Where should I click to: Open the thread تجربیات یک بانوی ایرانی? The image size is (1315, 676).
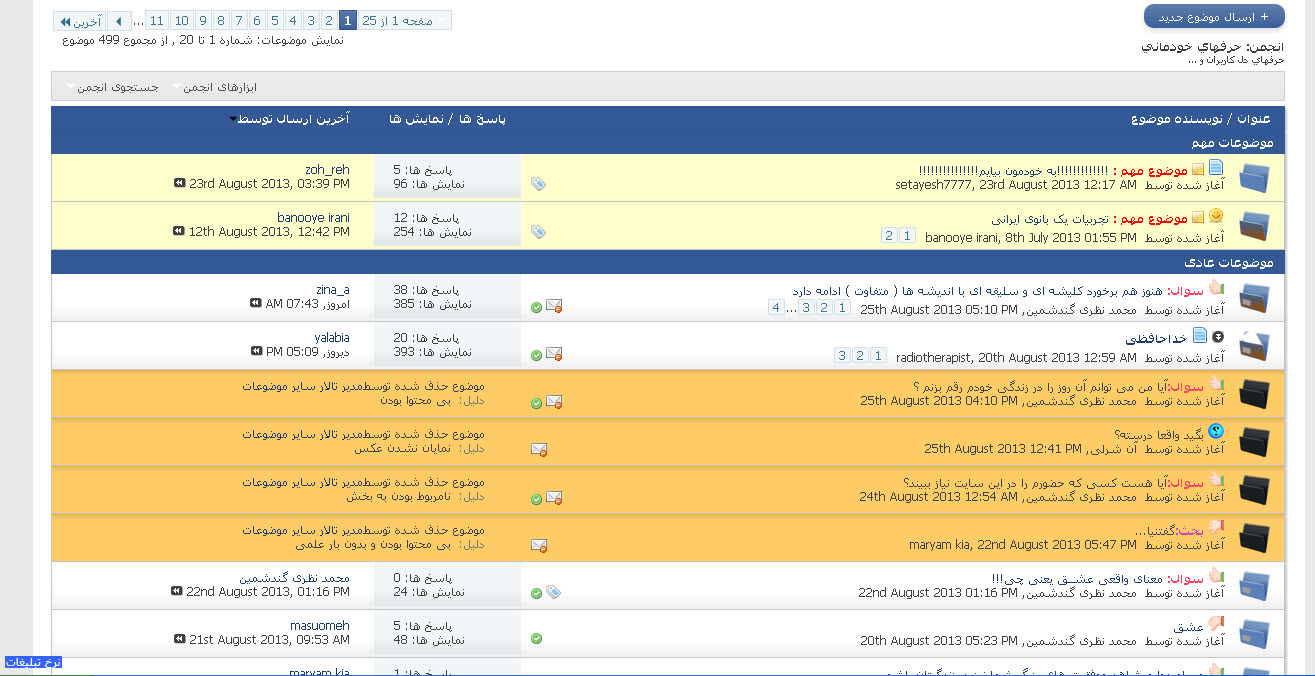(x=1049, y=218)
